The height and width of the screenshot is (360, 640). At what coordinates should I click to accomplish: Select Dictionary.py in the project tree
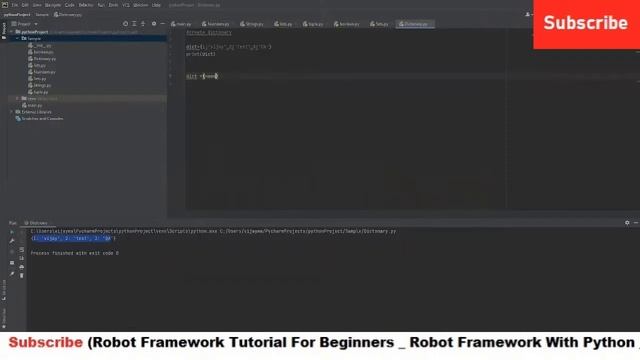pyautogui.click(x=42, y=59)
